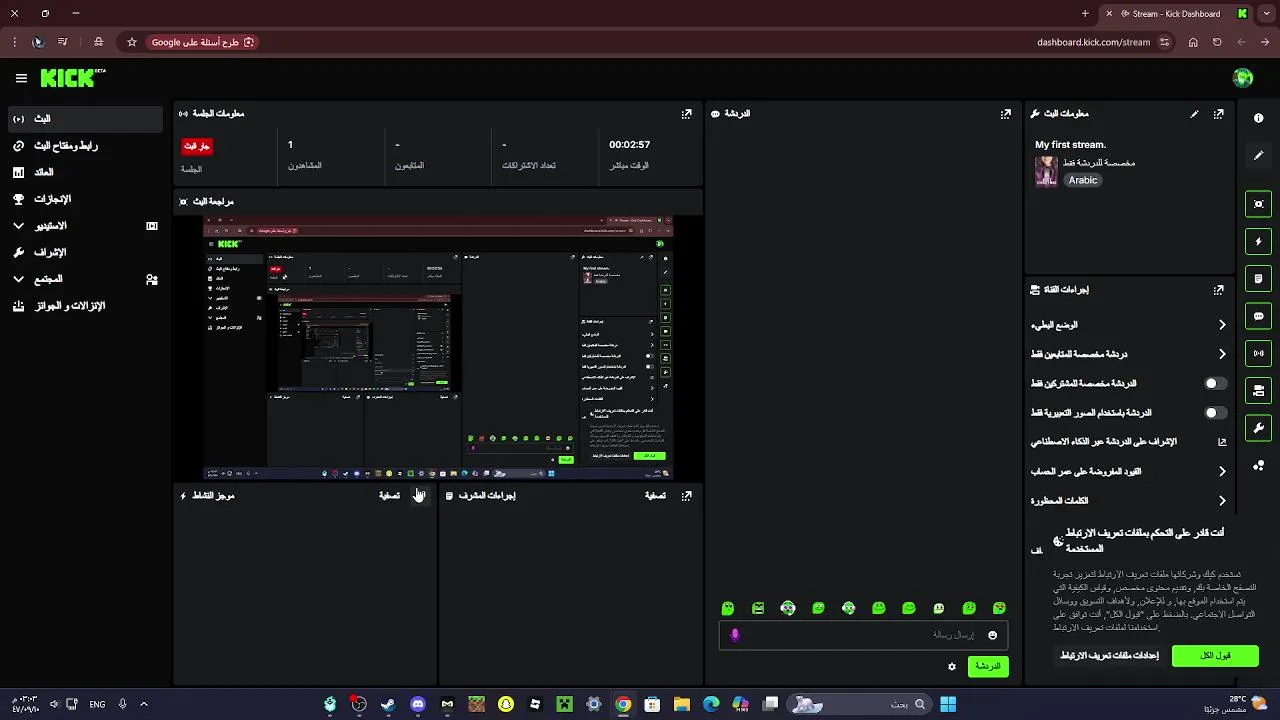Open the external AI chat moderation link icon

(x=1221, y=441)
